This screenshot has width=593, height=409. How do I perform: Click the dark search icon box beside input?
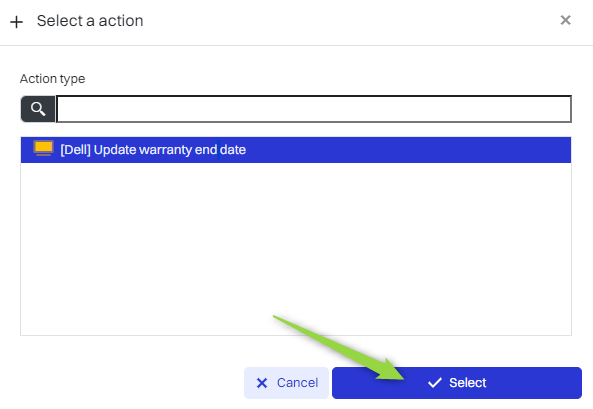(38, 109)
